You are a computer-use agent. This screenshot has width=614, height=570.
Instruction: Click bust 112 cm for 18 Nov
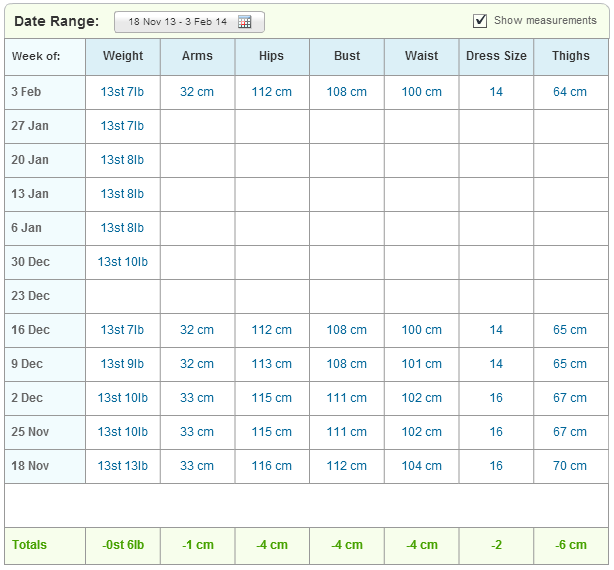coord(347,466)
